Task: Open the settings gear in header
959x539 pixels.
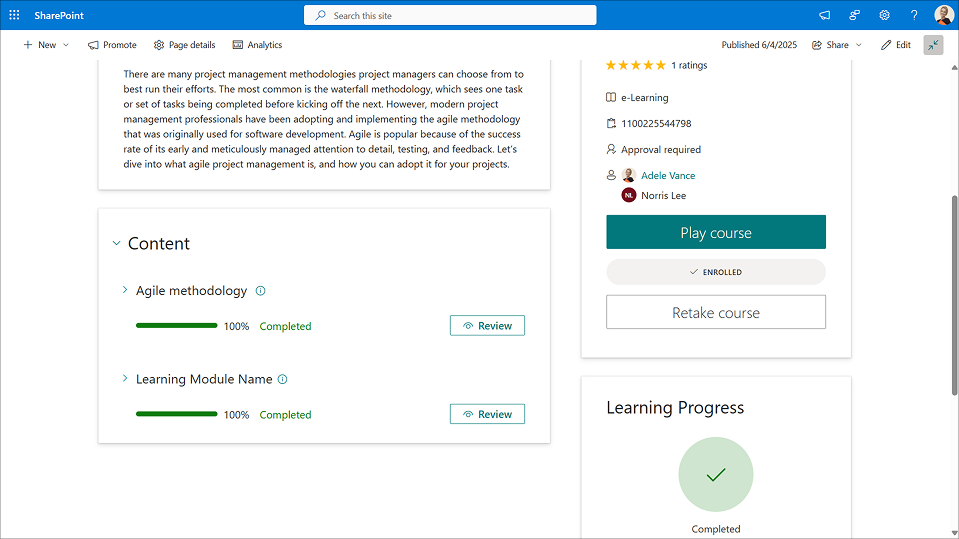Action: [x=885, y=15]
